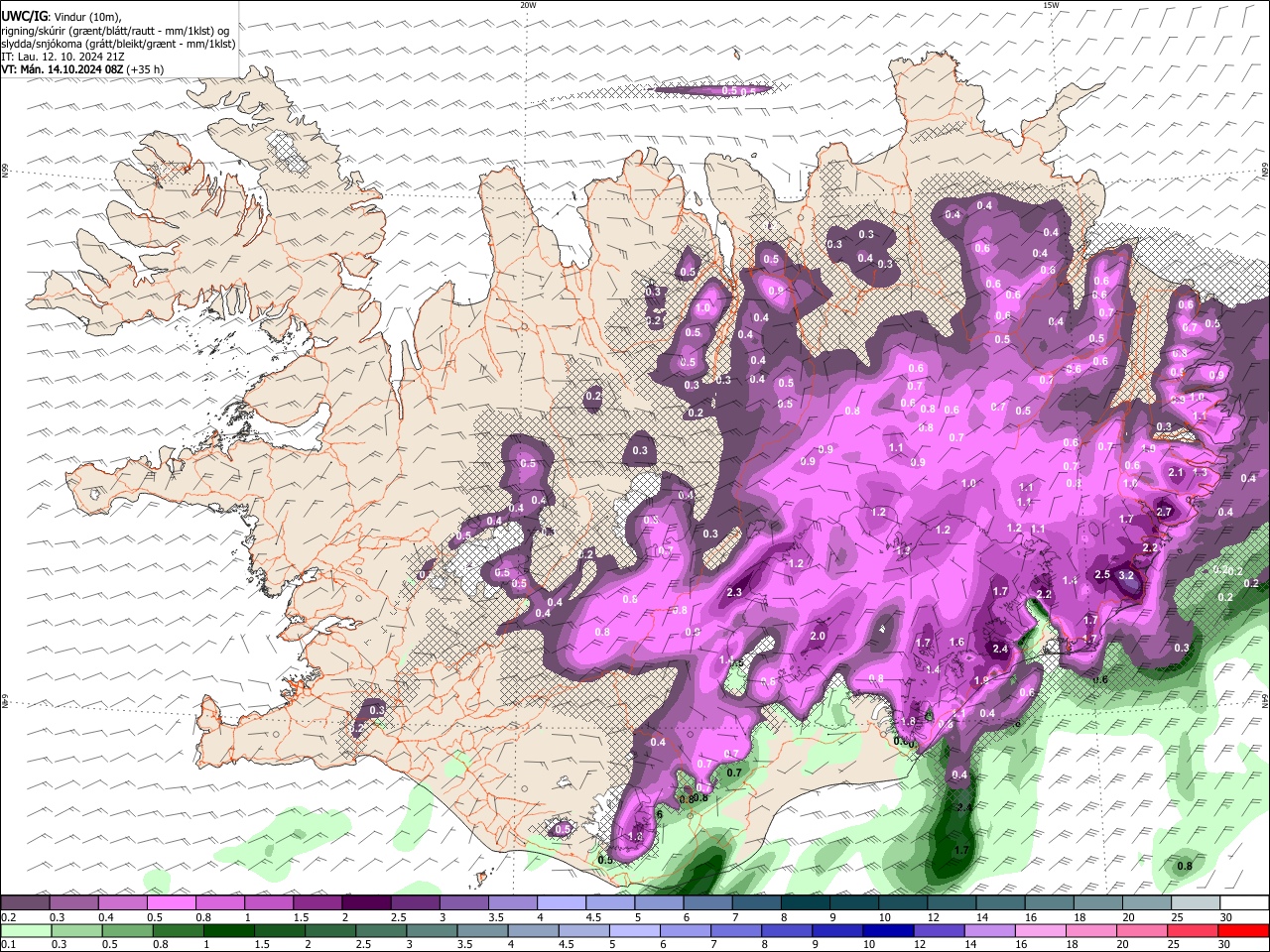Click the red swatch ending the lower rain scale
The height and width of the screenshot is (952, 1270).
(x=1243, y=931)
